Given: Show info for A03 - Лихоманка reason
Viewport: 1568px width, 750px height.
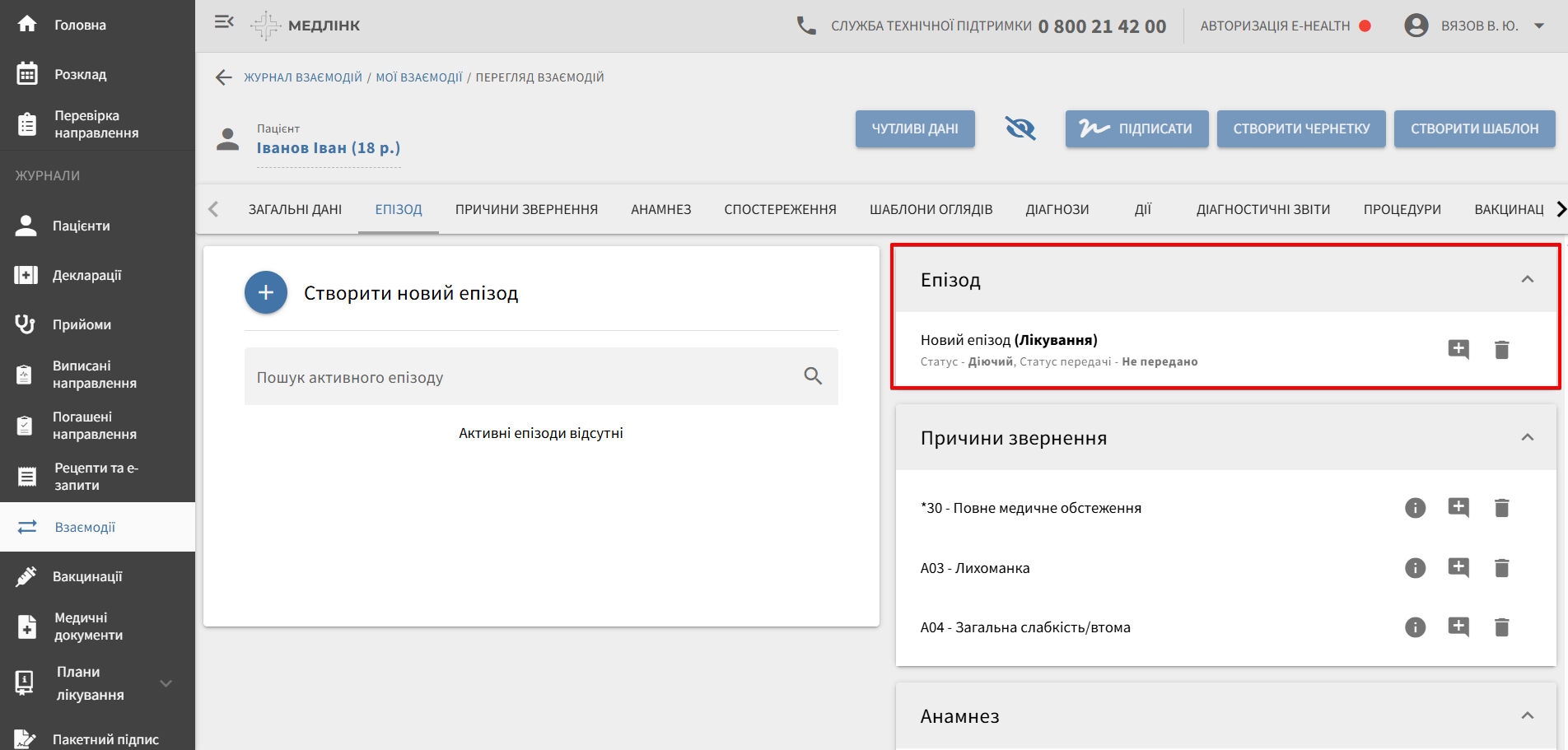Looking at the screenshot, I should click(x=1415, y=568).
